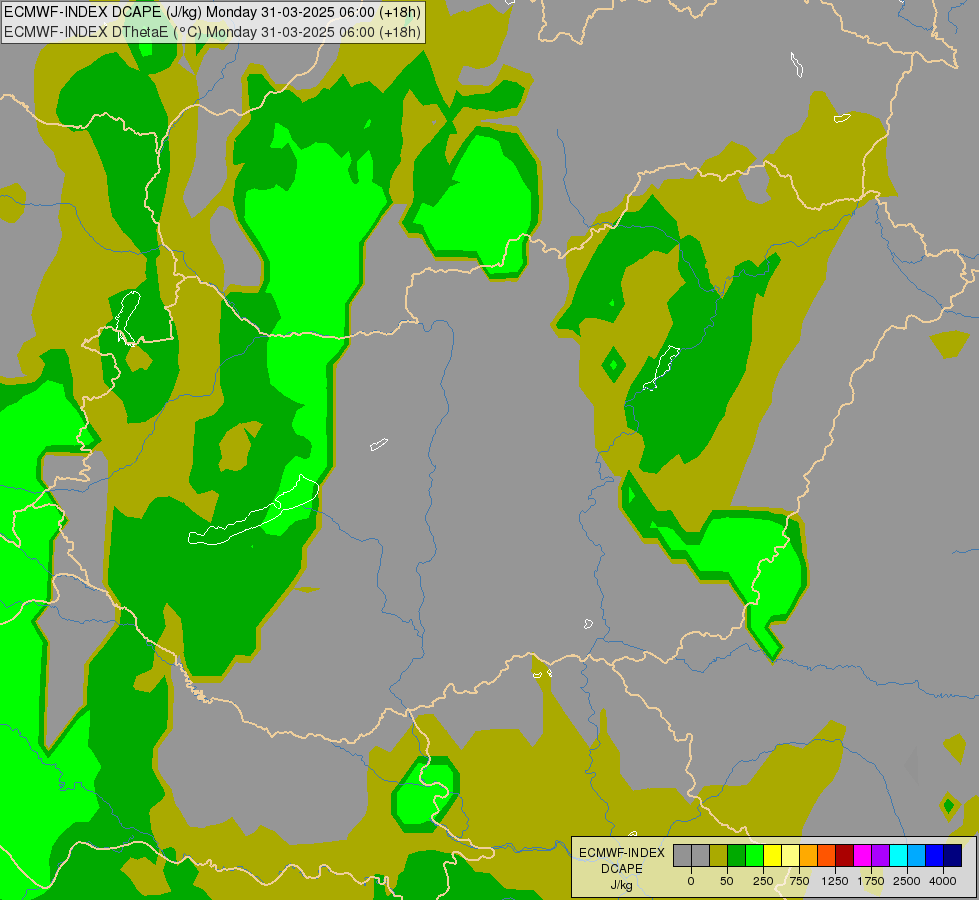Viewport: 979px width, 900px height.
Task: Click the magenta legend swatch
Action: 862,856
